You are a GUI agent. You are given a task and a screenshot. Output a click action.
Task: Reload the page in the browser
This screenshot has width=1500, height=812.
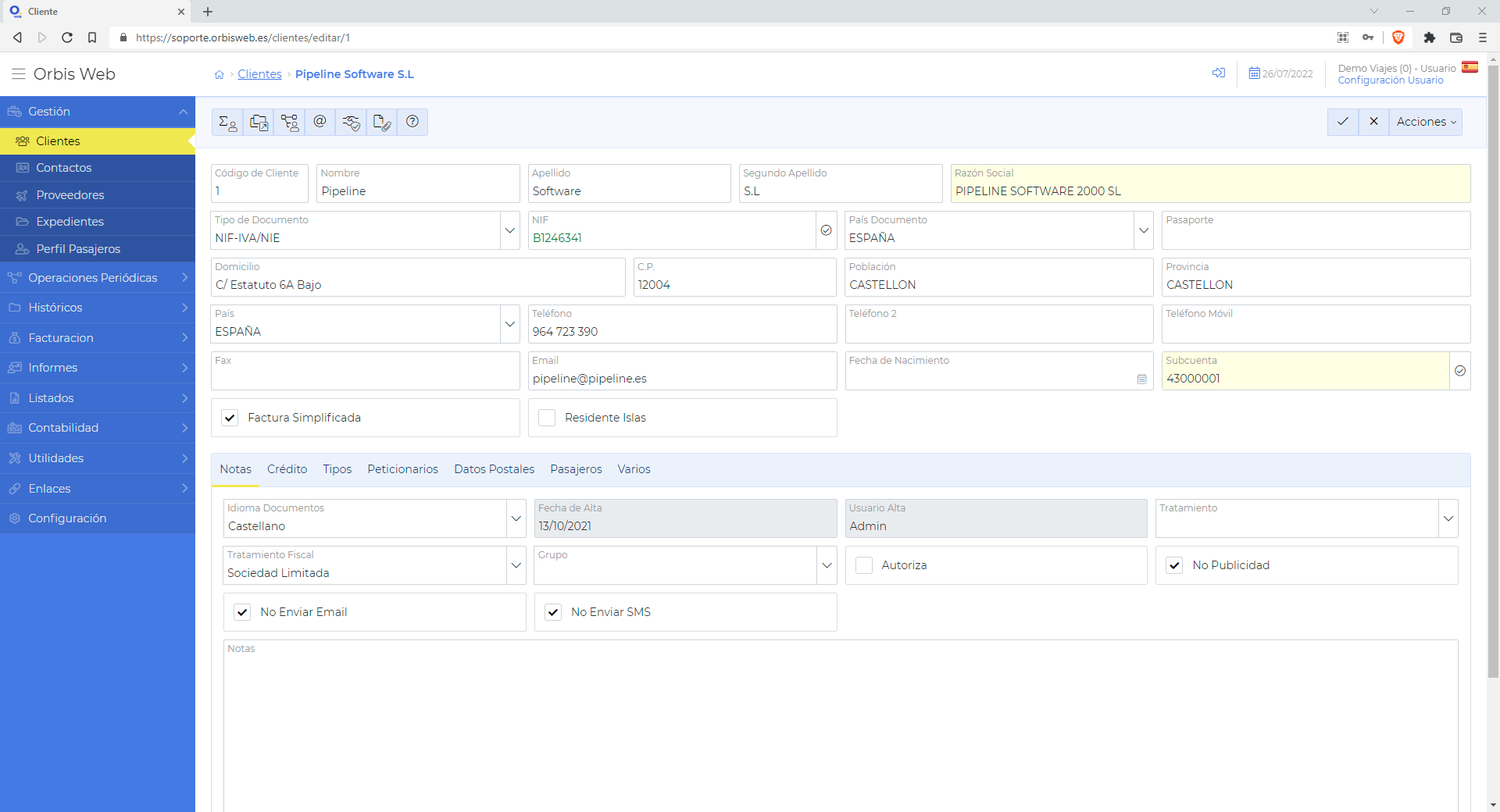point(67,37)
